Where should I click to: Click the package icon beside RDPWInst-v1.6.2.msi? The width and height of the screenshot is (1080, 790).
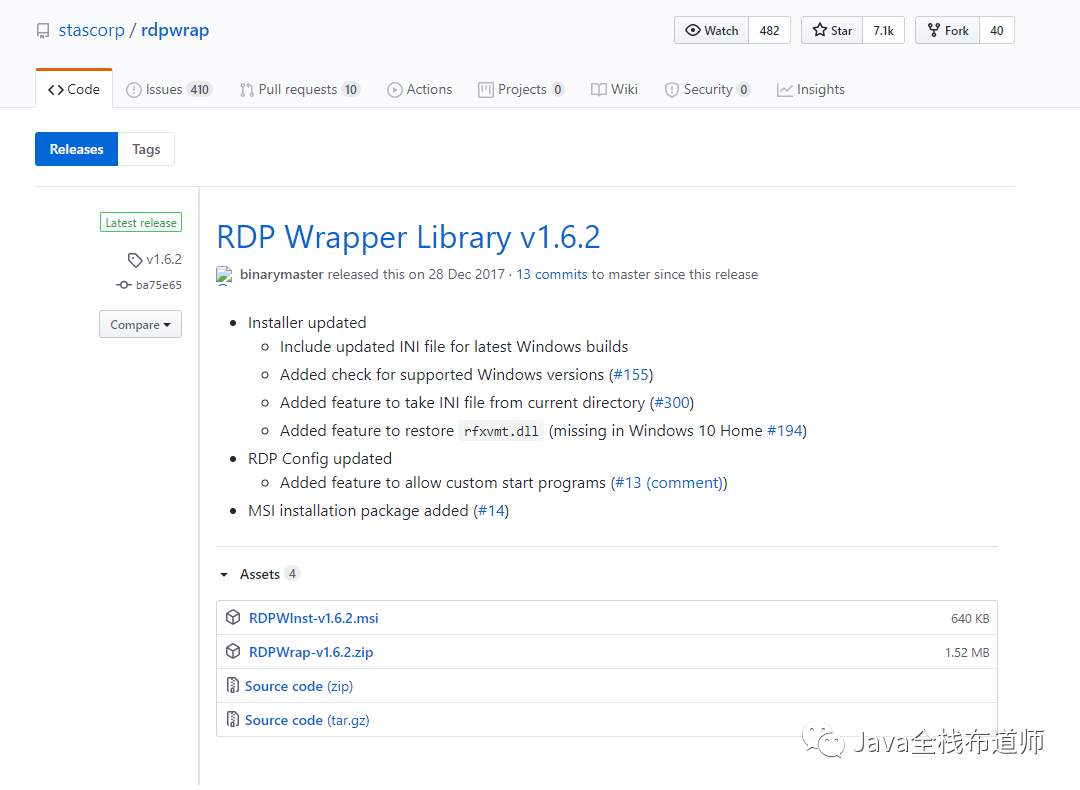pos(233,617)
